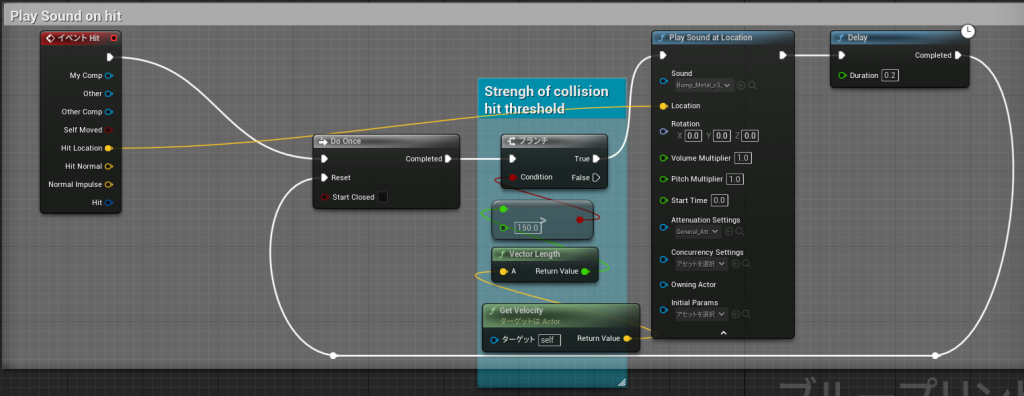This screenshot has height=396, width=1024.
Task: Edit the Start Time value field
Action: pyautogui.click(x=719, y=200)
